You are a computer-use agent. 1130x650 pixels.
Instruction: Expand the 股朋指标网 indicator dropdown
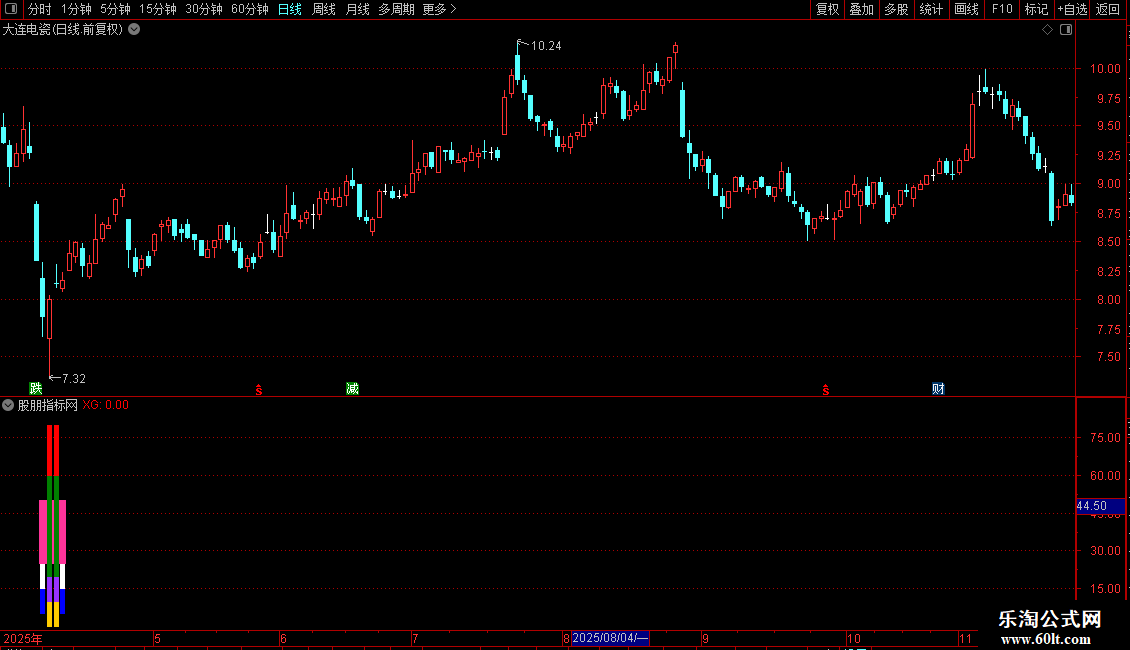tap(8, 405)
